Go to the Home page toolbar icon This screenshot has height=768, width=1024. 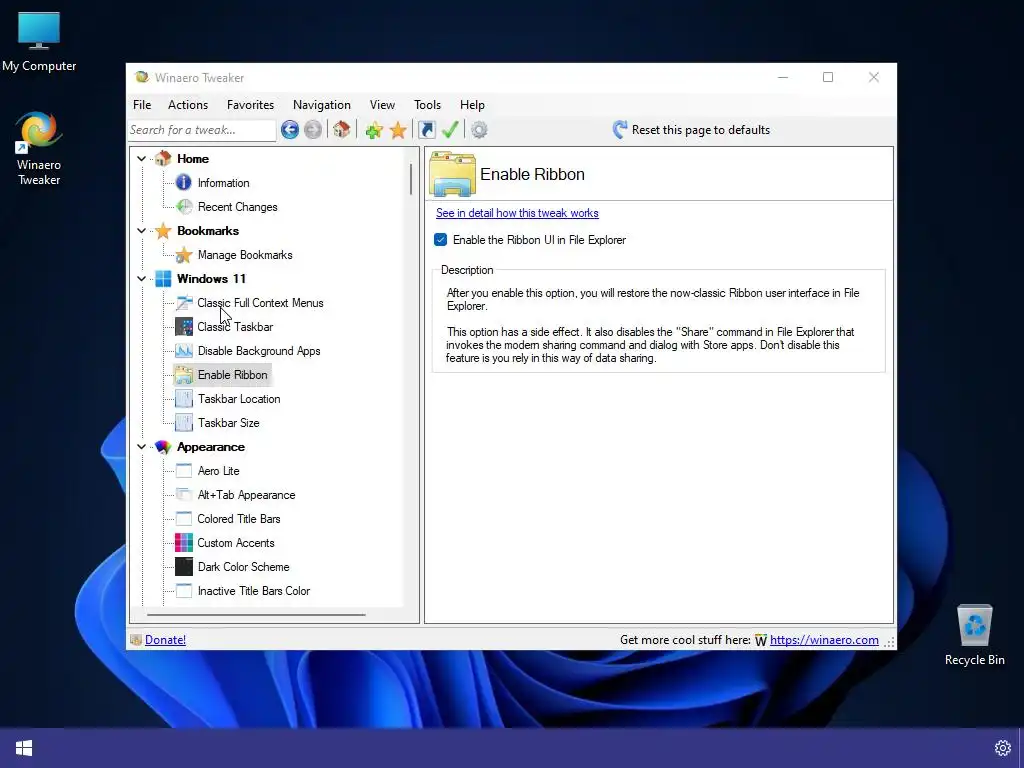pos(342,129)
